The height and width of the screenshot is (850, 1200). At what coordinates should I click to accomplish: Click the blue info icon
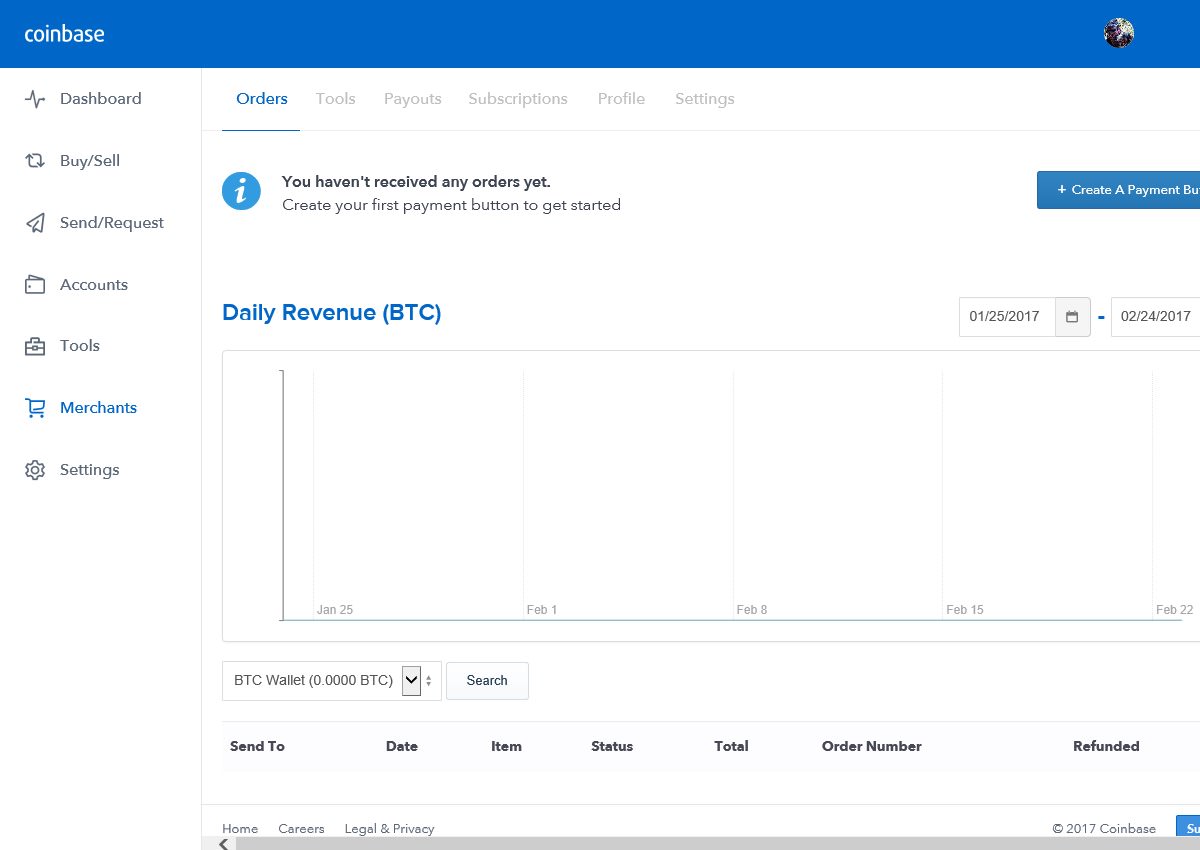tap(241, 190)
